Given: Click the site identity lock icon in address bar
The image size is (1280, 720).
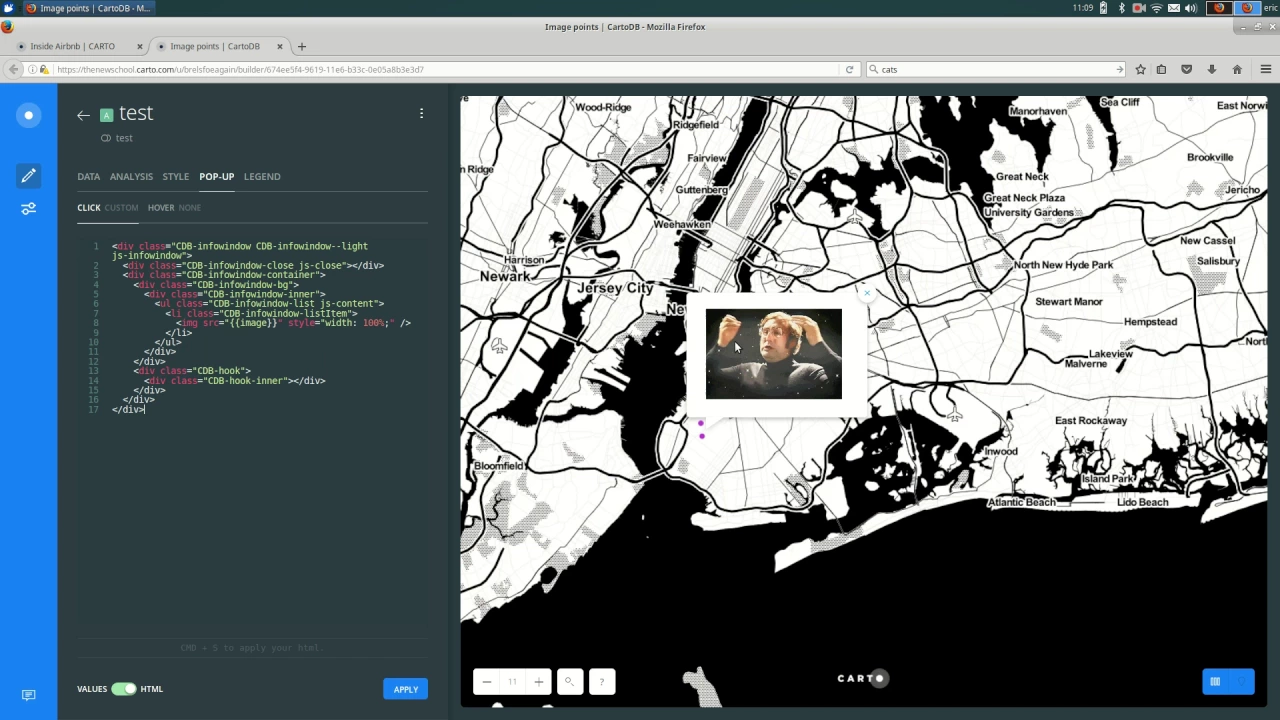Looking at the screenshot, I should point(43,69).
